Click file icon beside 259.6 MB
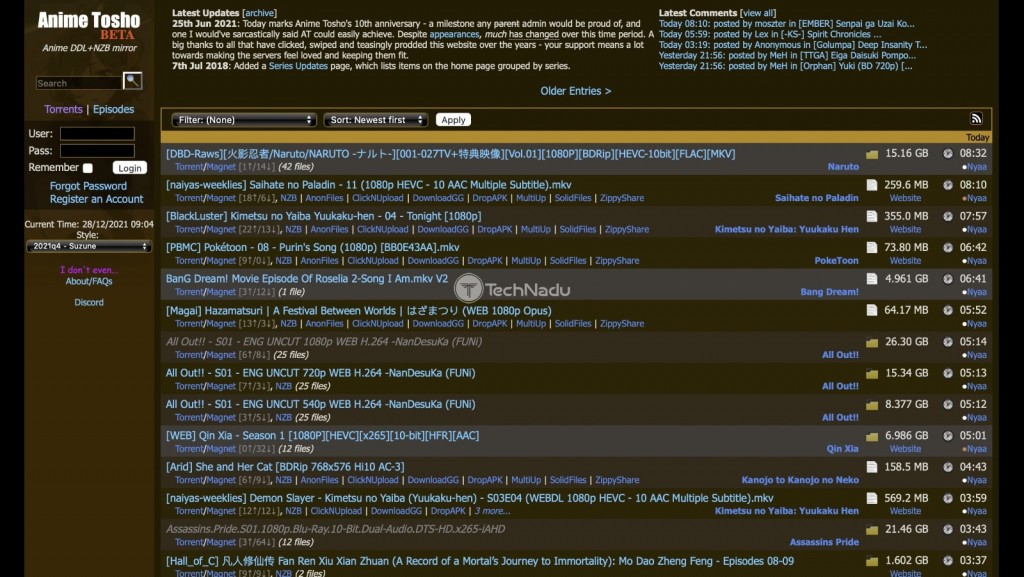This screenshot has height=577, width=1024. tap(872, 185)
